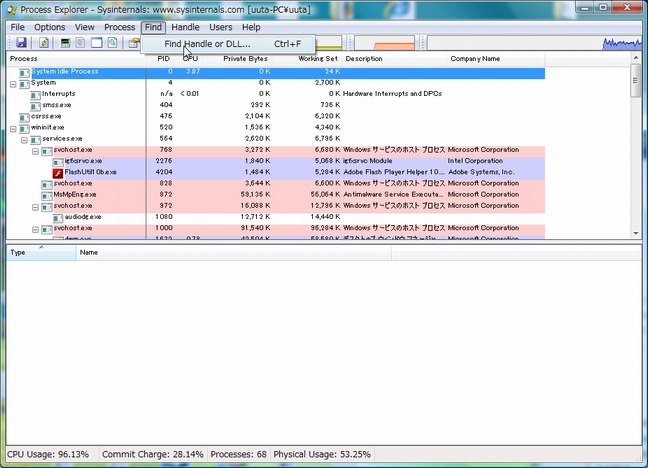The height and width of the screenshot is (468, 648).
Task: Click the Show Process Tree toolbar icon
Action: (x=81, y=43)
